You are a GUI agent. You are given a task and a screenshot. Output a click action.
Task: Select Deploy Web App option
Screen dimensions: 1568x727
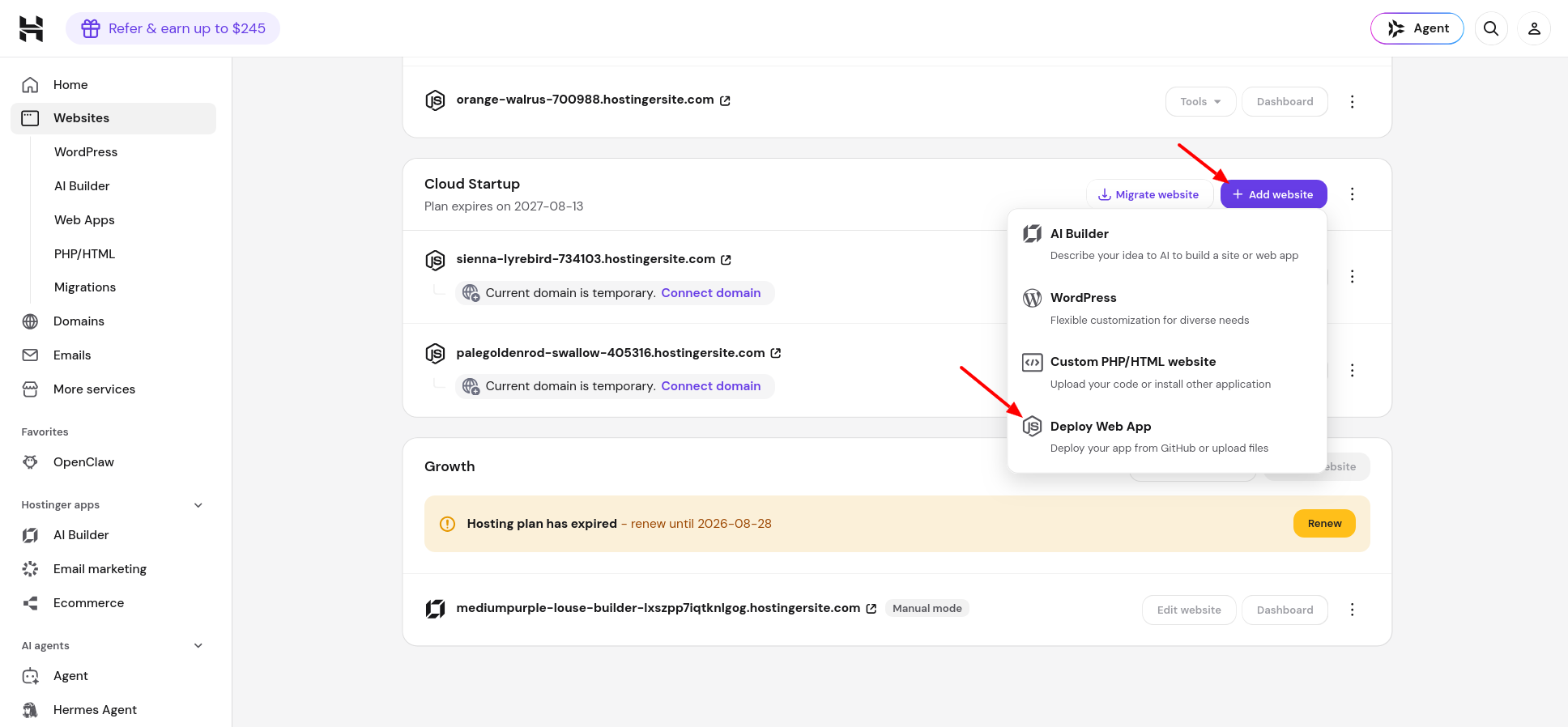tap(1166, 436)
